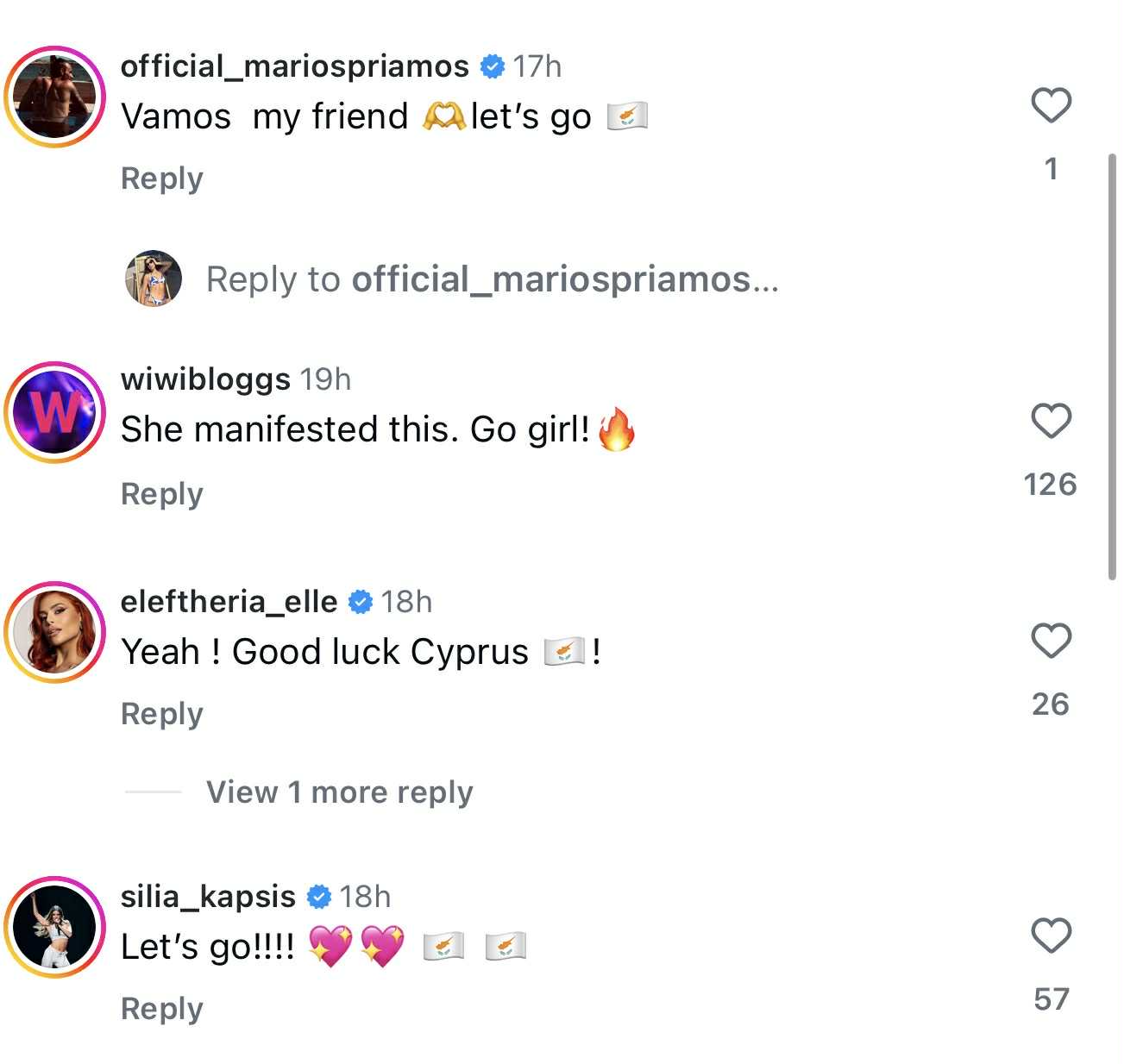
Task: Open wiwibloggs profile avatar
Action: [55, 412]
